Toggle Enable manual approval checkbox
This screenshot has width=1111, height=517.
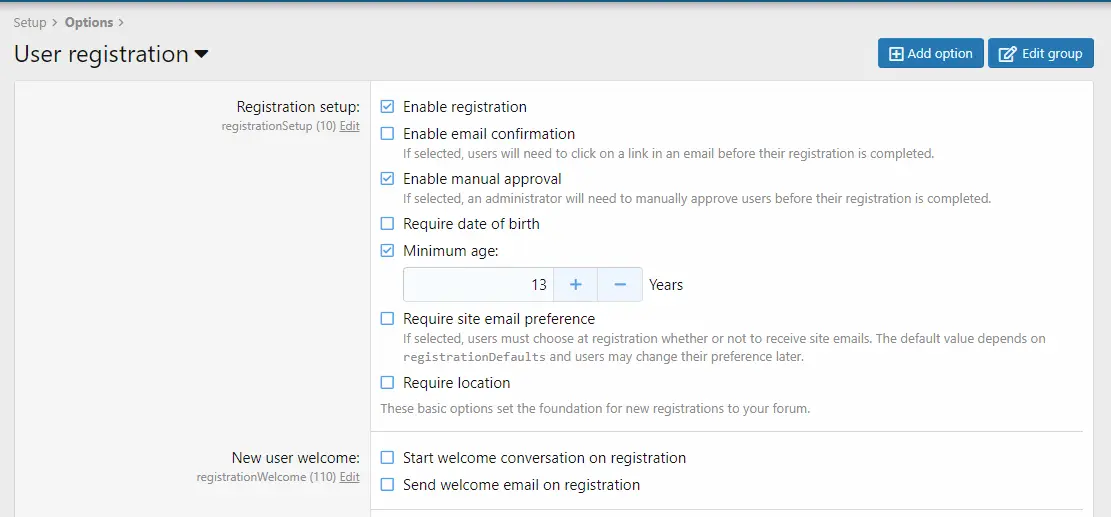(x=387, y=178)
